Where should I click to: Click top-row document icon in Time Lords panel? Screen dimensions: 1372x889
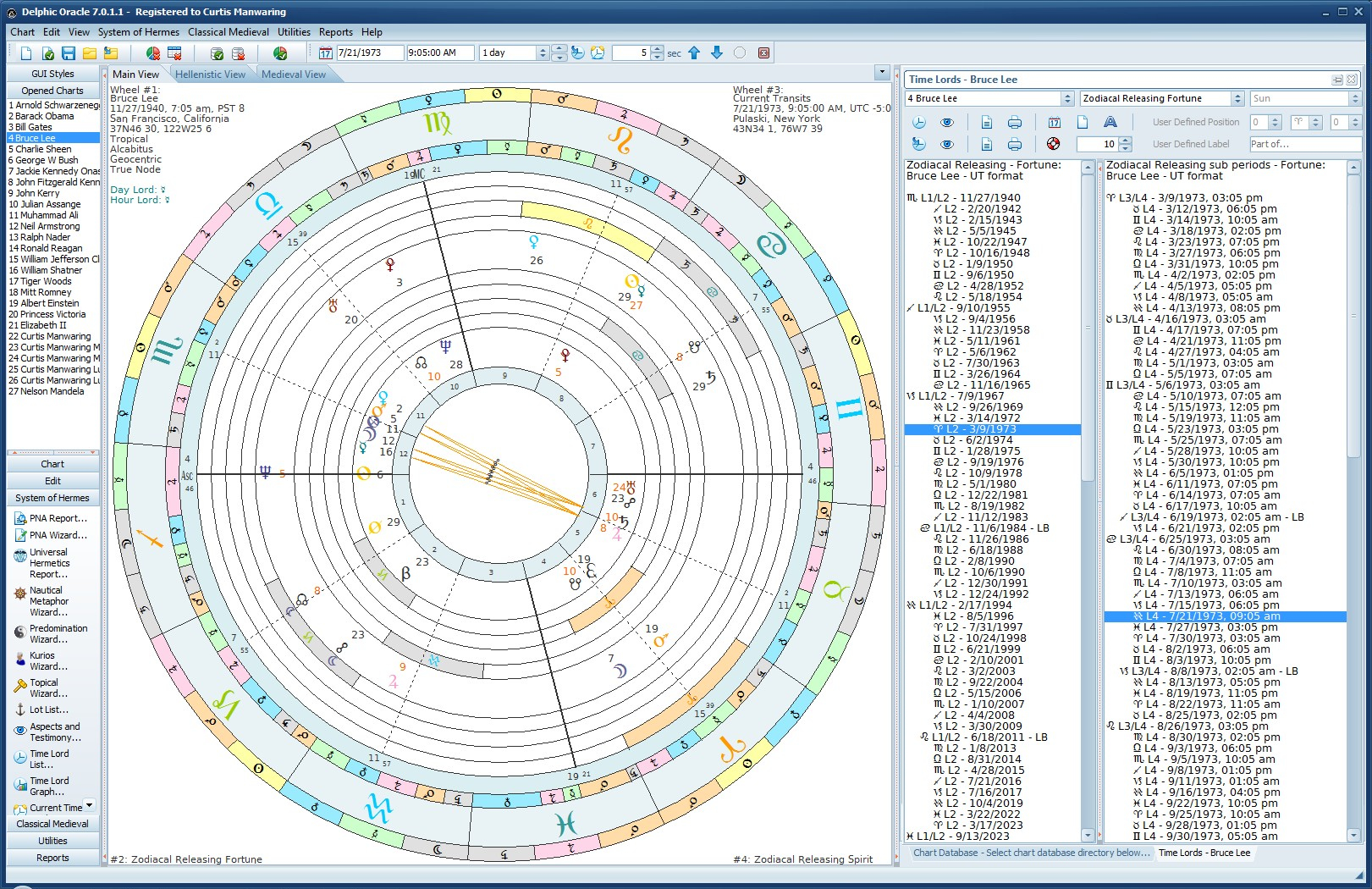(x=987, y=122)
